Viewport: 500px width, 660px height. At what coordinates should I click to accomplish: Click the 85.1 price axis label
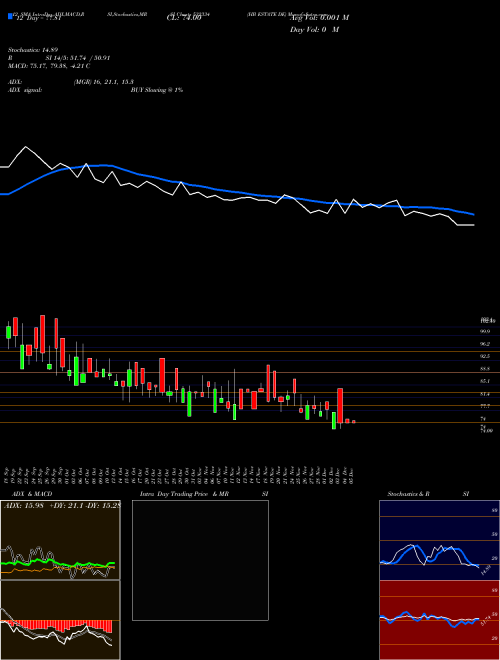coord(485,381)
